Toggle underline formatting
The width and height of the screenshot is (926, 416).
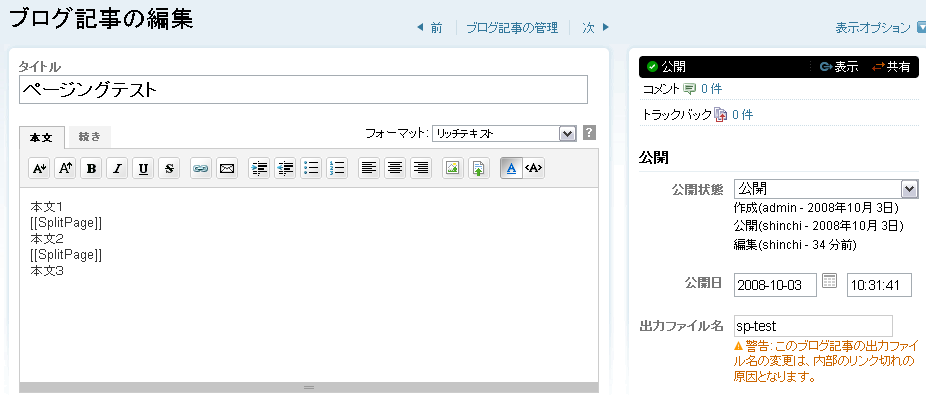pos(143,168)
